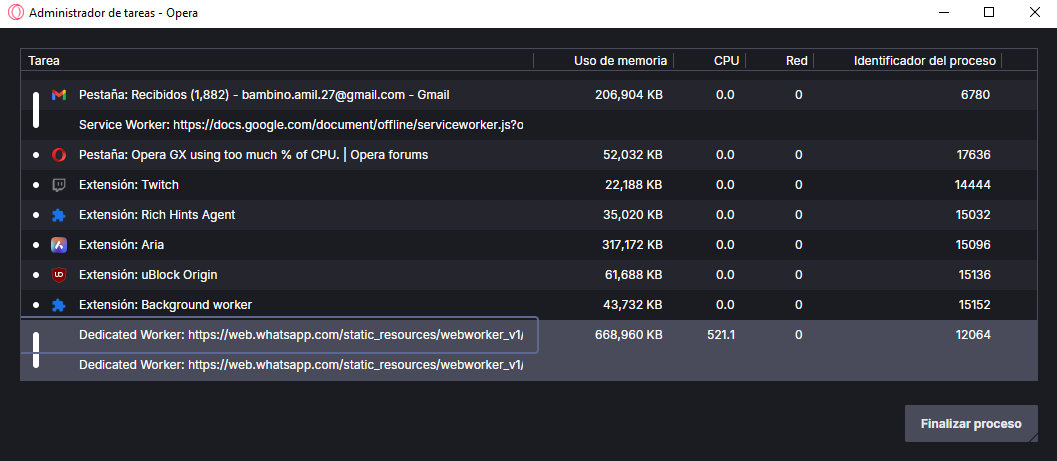End the selected process with Finalizar proceso
Image resolution: width=1057 pixels, height=461 pixels.
coord(971,424)
